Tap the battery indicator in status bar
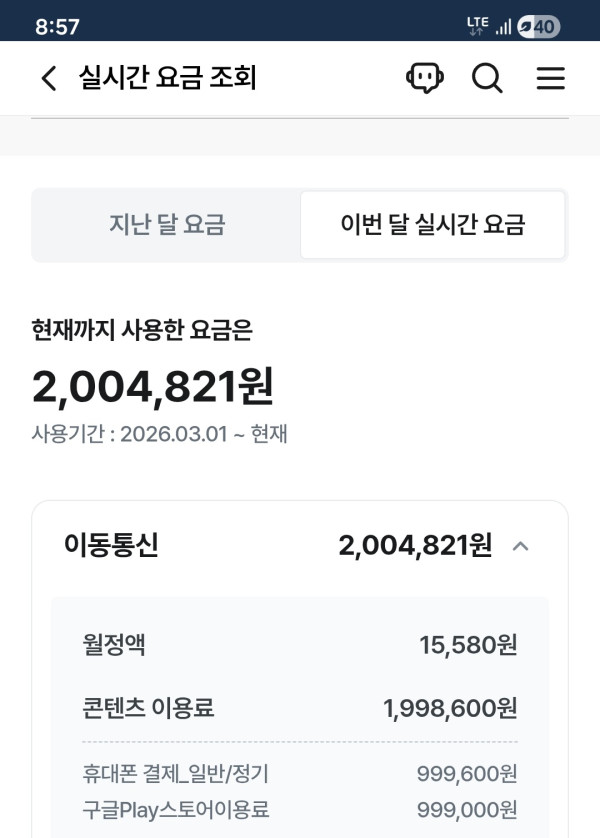Image resolution: width=600 pixels, height=838 pixels. pos(539,27)
